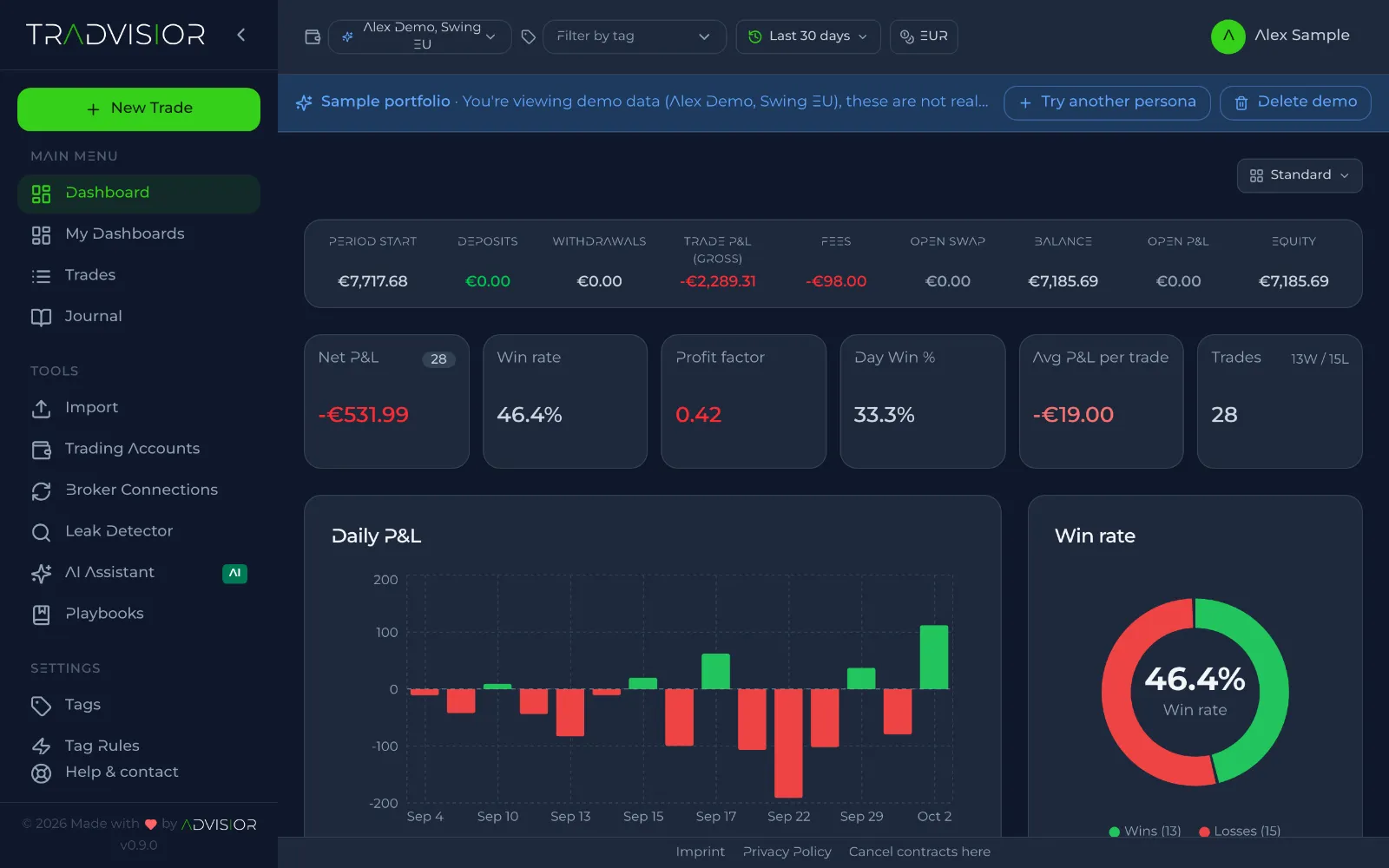Open the Dashboard menu item
Image resolution: width=1389 pixels, height=868 pixels.
click(x=139, y=193)
